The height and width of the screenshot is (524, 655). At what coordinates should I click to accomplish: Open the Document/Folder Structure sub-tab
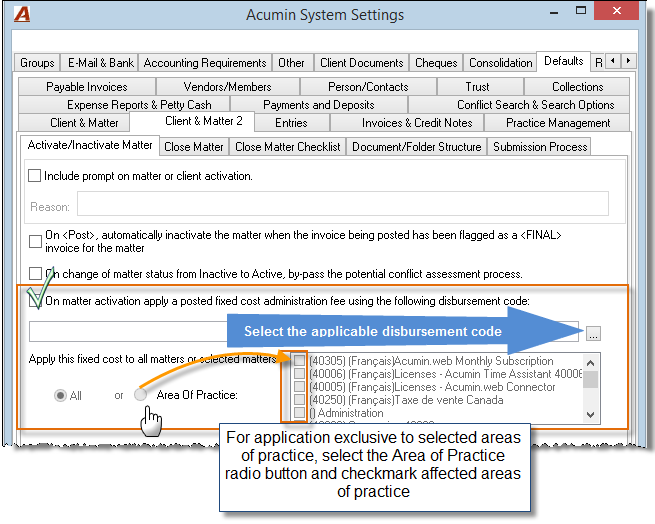(x=416, y=147)
